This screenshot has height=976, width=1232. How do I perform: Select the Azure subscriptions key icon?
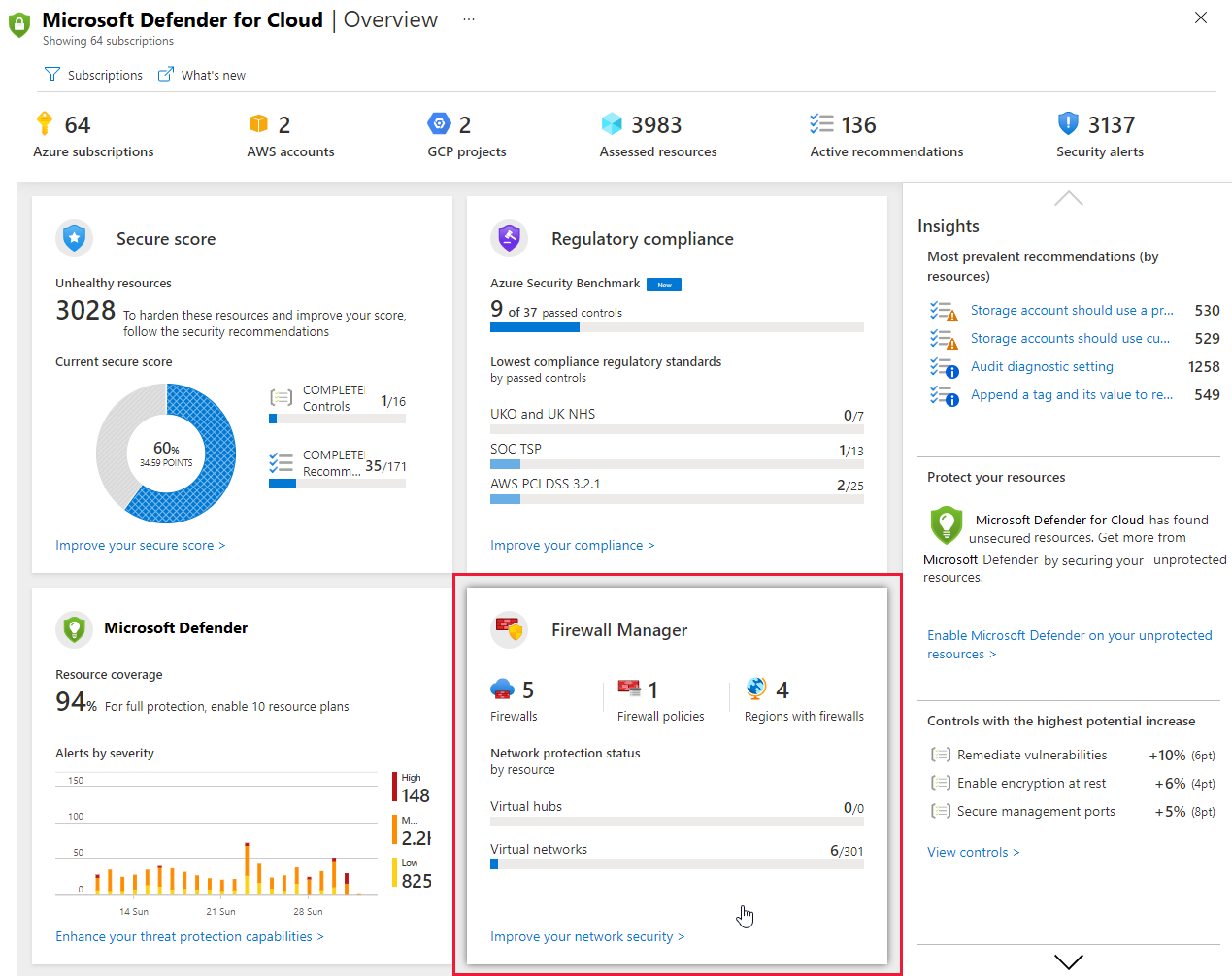tap(43, 124)
